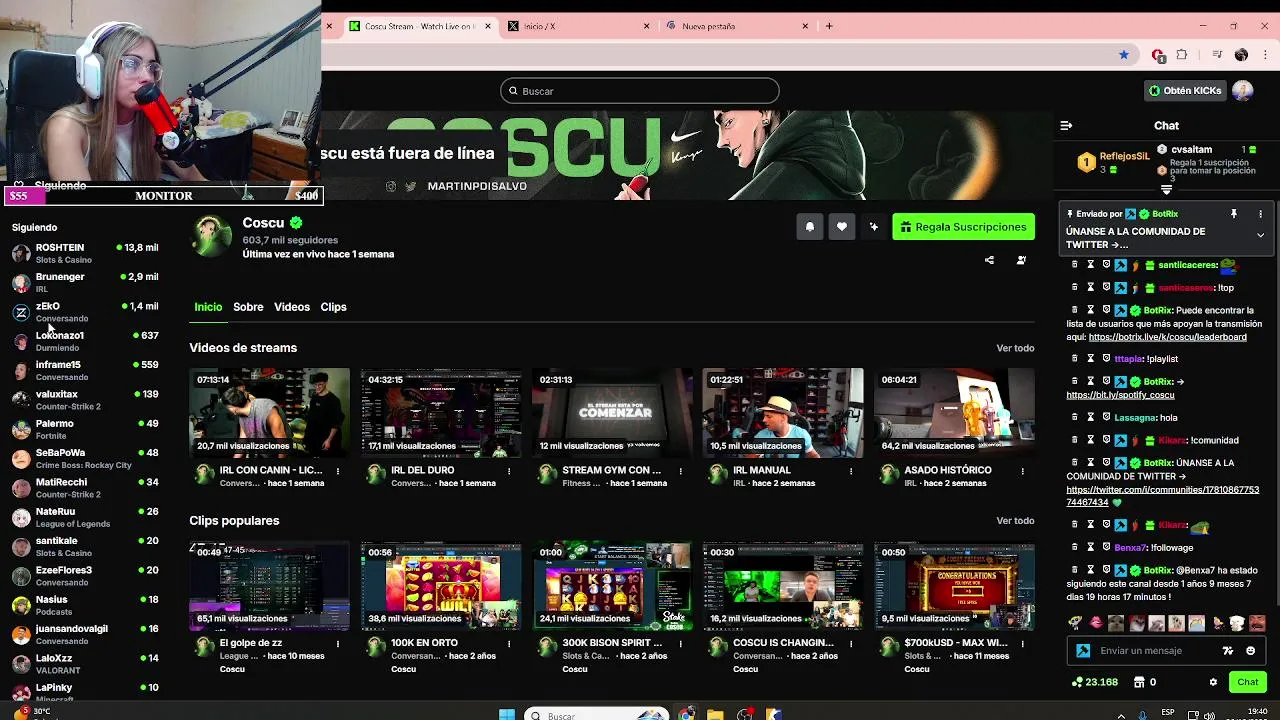Open the browser extensions puzzle icon
The width and height of the screenshot is (1280, 720).
click(x=1182, y=55)
